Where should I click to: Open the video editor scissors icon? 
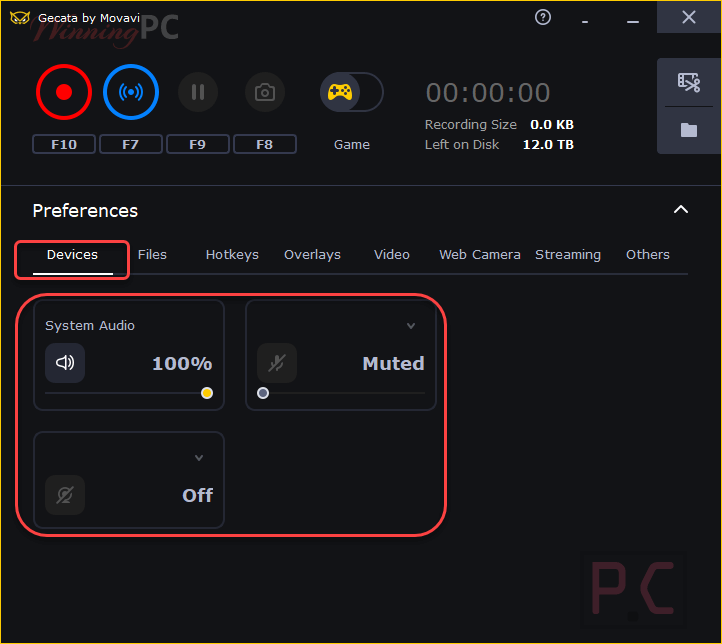[688, 83]
